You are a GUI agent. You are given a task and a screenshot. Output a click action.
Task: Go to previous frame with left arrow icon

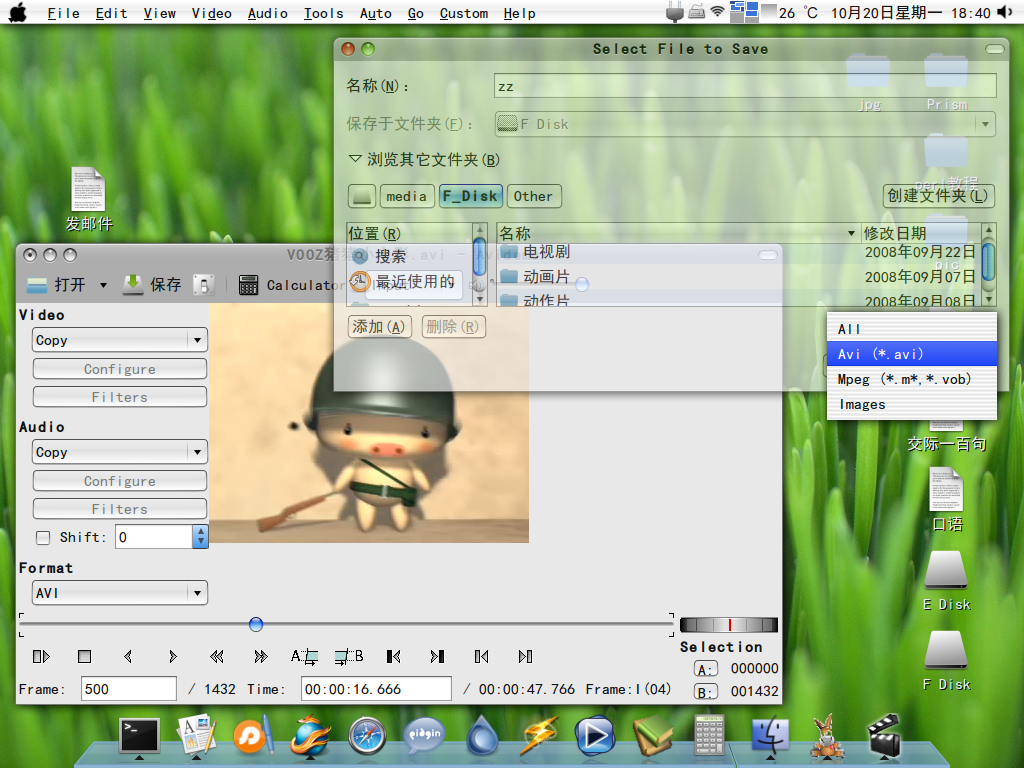tap(128, 656)
